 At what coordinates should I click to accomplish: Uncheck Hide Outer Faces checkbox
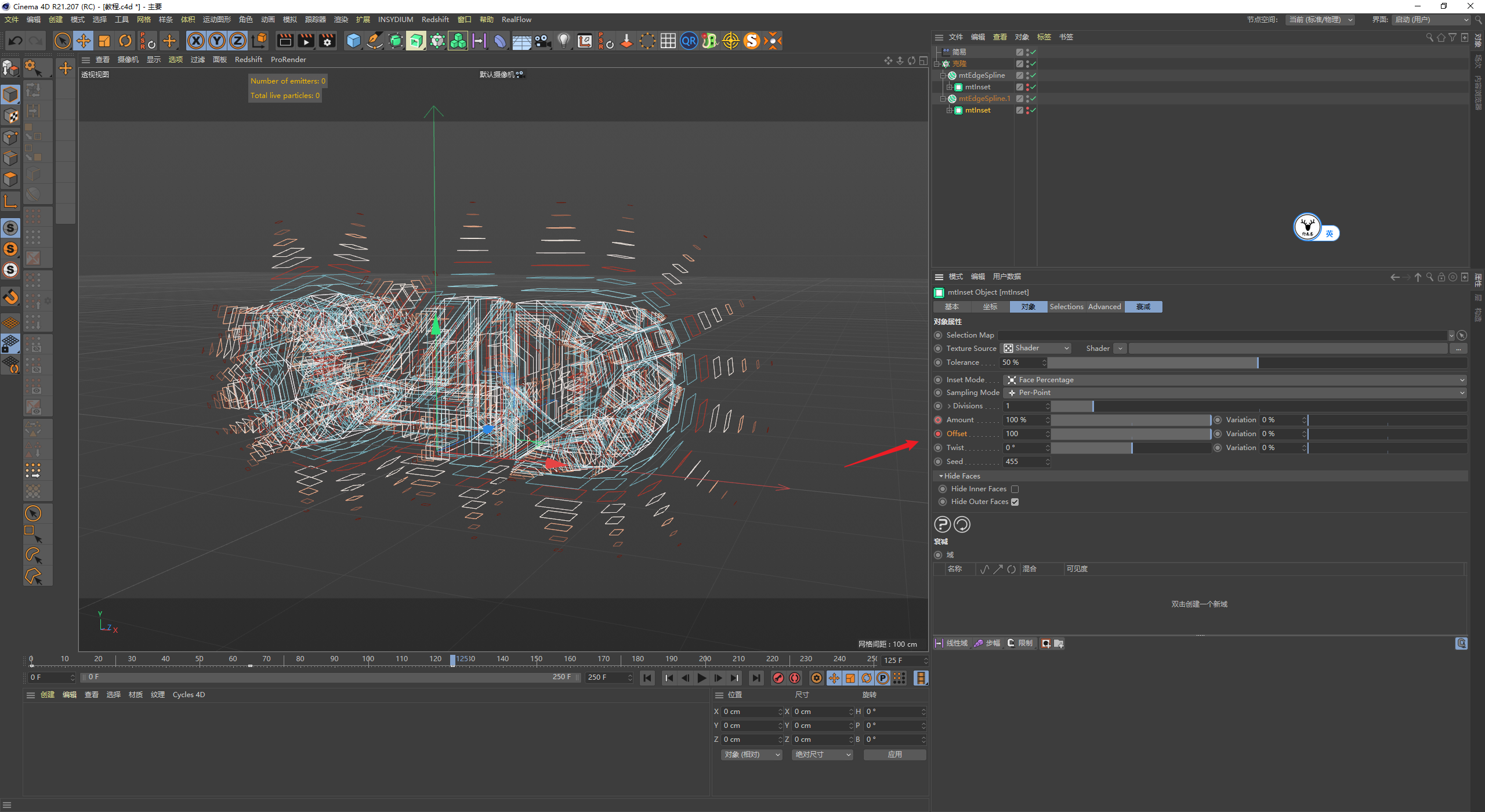[x=1015, y=502]
